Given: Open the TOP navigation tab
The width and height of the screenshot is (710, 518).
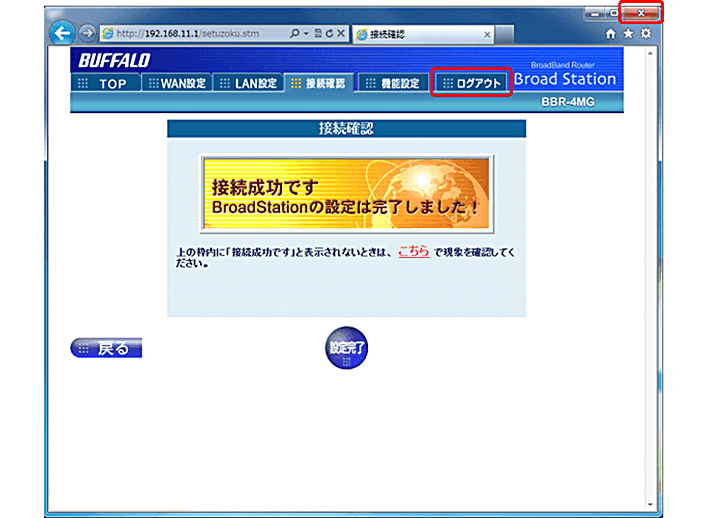Looking at the screenshot, I should (105, 83).
